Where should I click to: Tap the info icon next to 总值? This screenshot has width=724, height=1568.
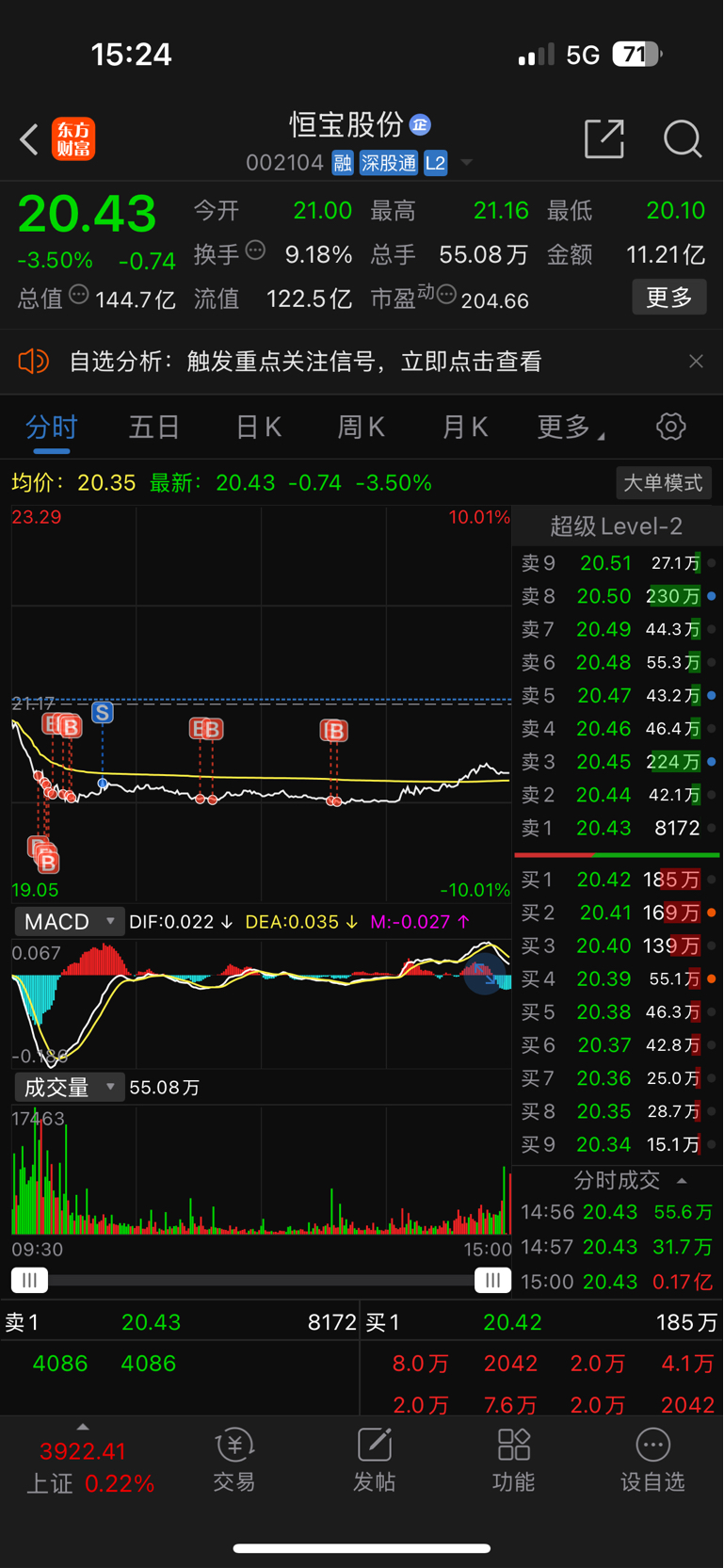click(79, 295)
